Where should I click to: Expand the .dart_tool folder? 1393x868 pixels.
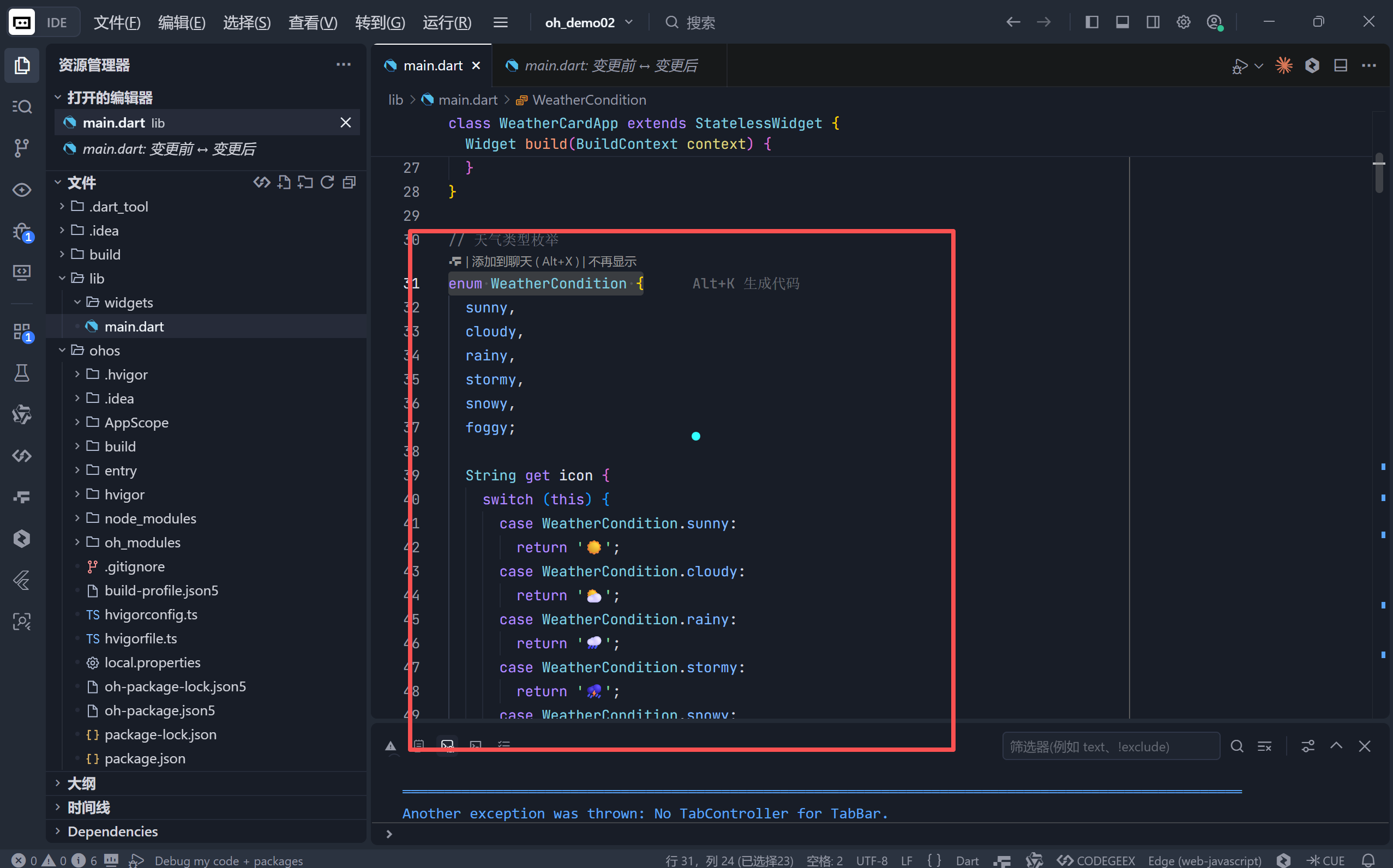118,207
